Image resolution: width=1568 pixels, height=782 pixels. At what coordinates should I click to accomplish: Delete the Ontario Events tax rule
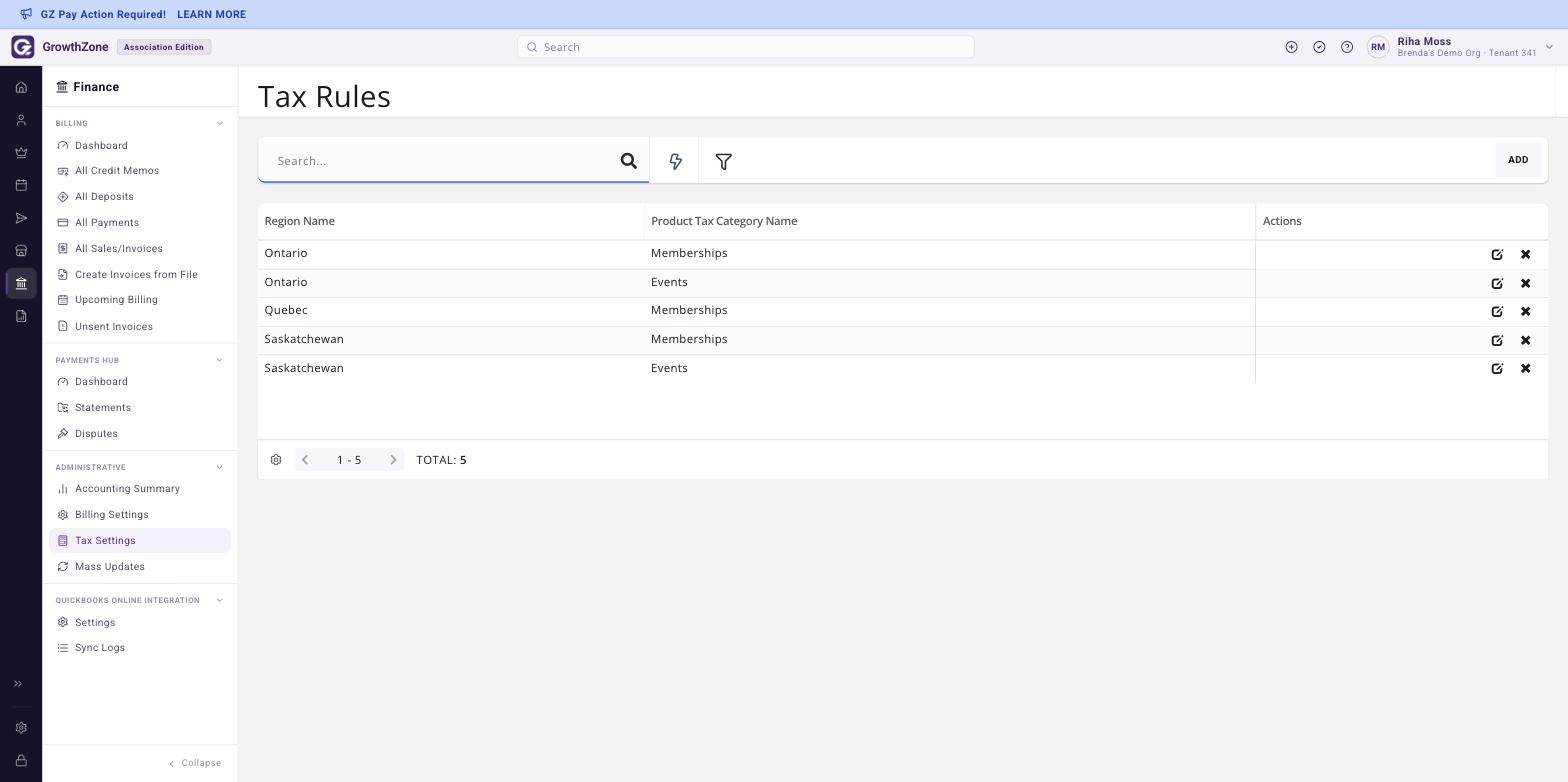pyautogui.click(x=1525, y=283)
